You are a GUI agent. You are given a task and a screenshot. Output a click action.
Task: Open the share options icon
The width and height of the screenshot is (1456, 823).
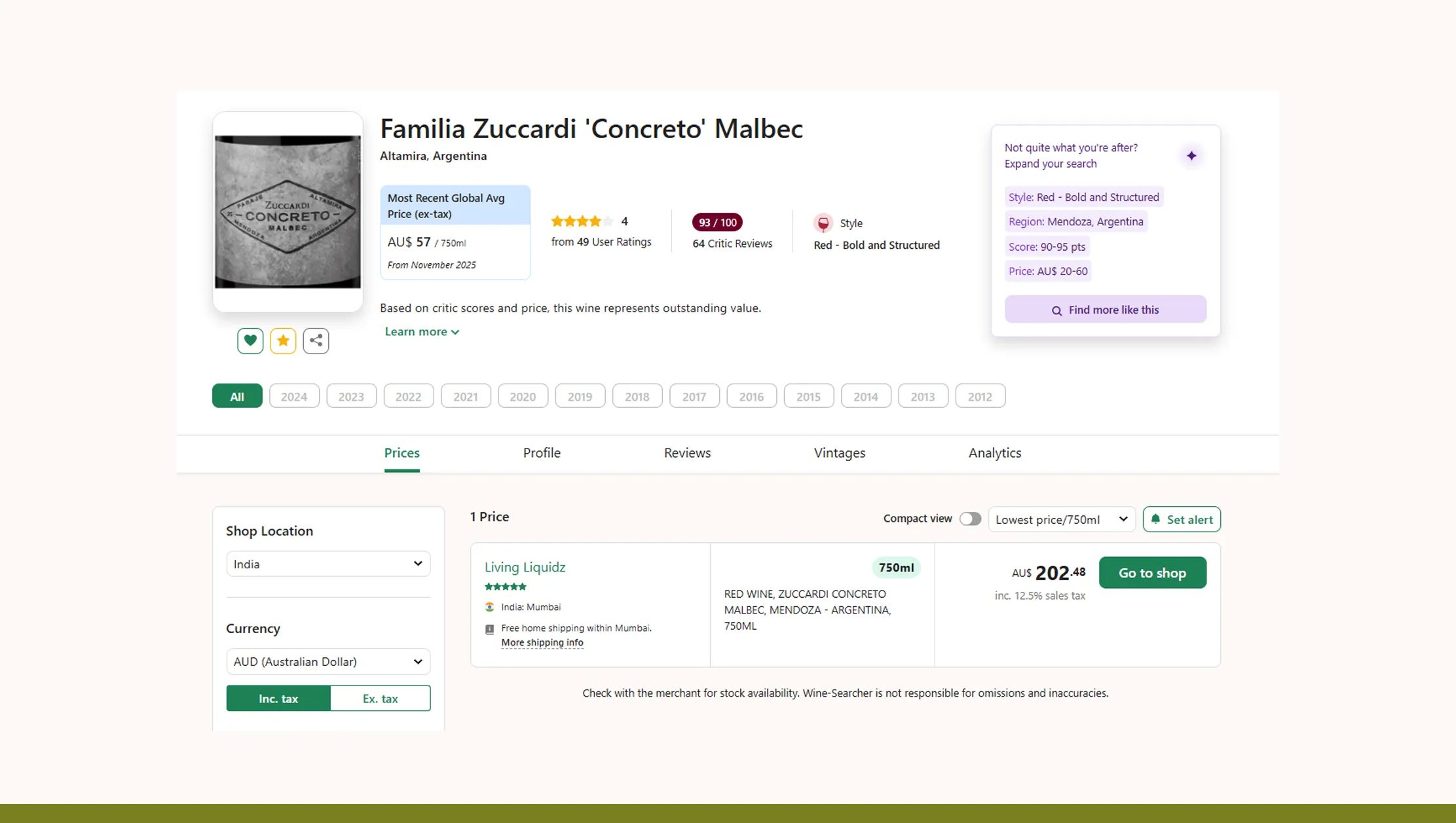(x=316, y=340)
